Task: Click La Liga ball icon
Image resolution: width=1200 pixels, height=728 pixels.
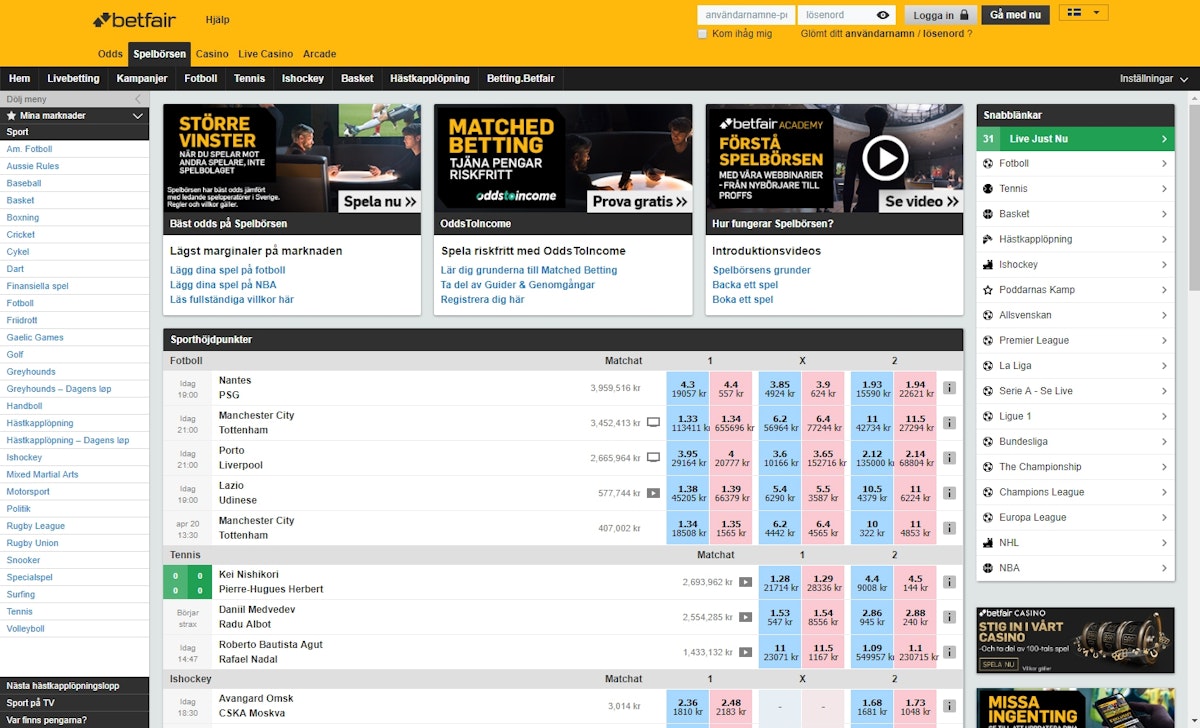Action: click(x=988, y=366)
